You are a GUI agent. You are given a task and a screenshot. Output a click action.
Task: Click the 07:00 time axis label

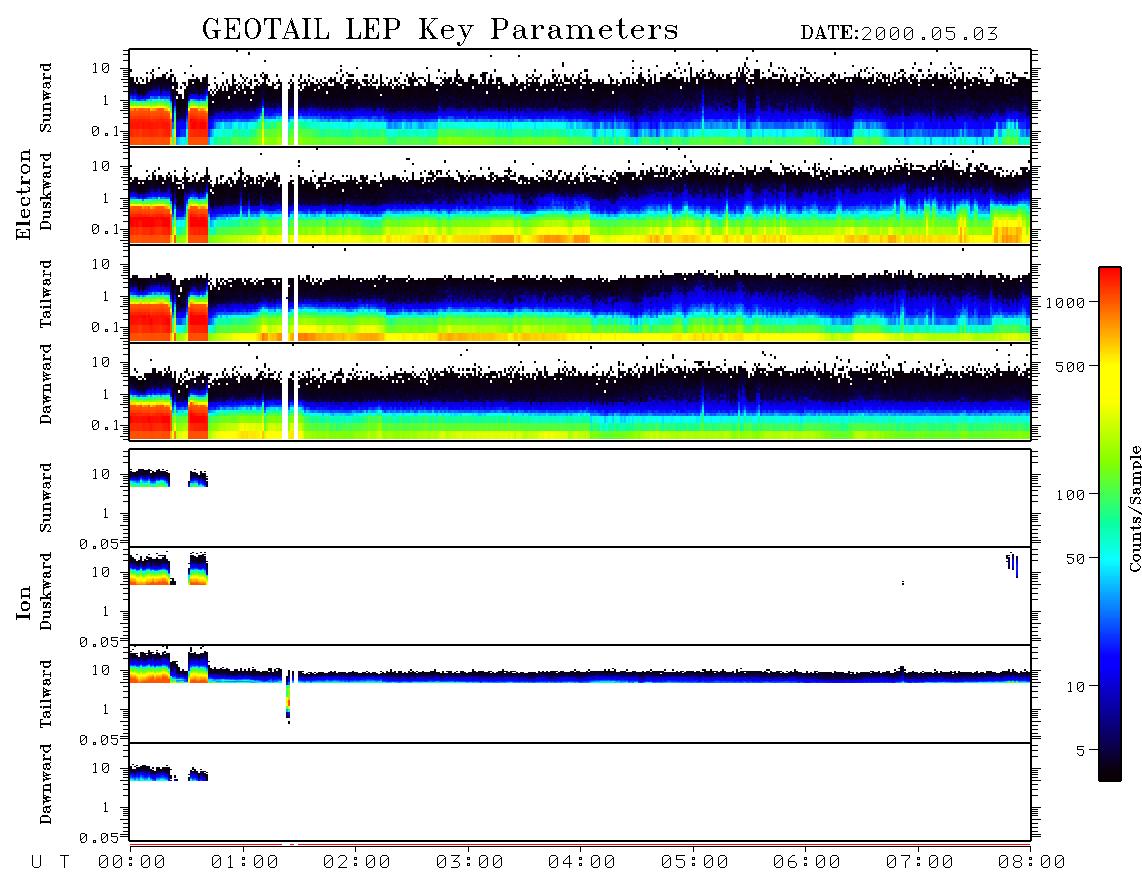click(920, 863)
